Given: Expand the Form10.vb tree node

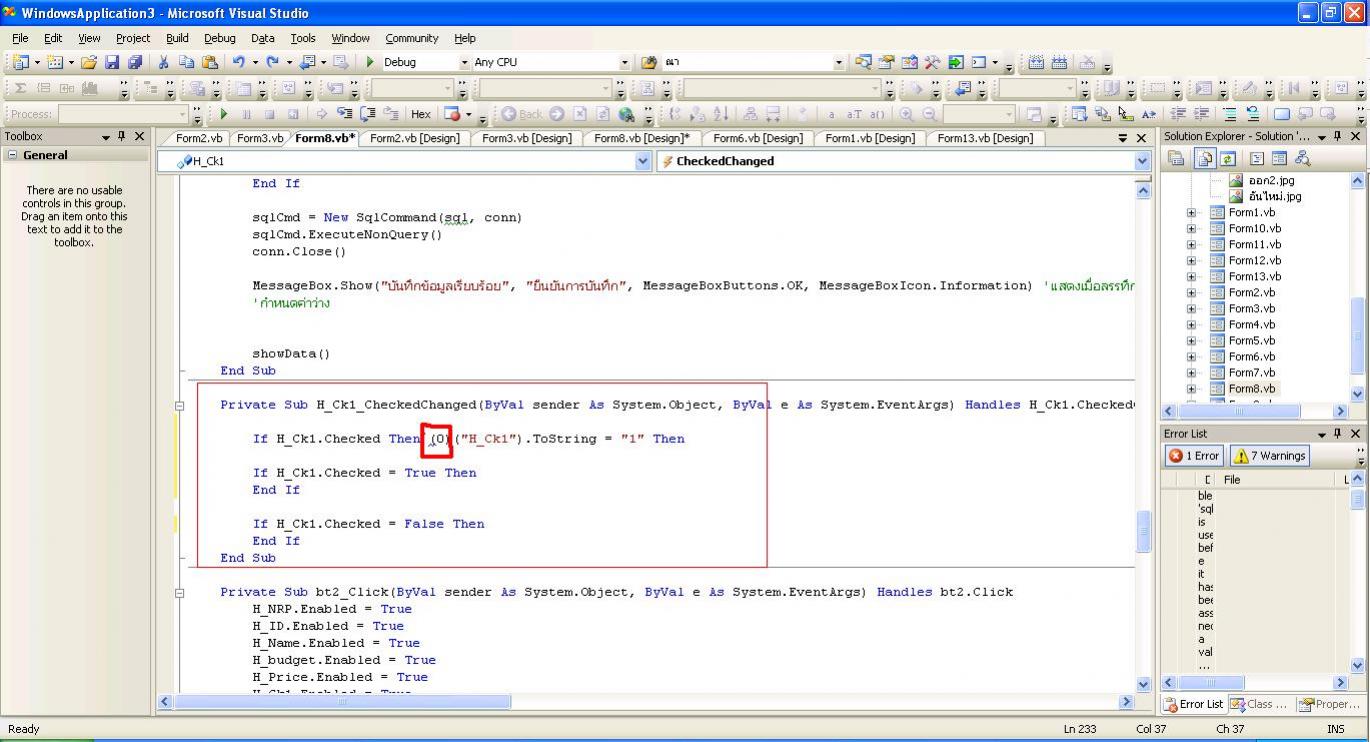Looking at the screenshot, I should (1191, 229).
